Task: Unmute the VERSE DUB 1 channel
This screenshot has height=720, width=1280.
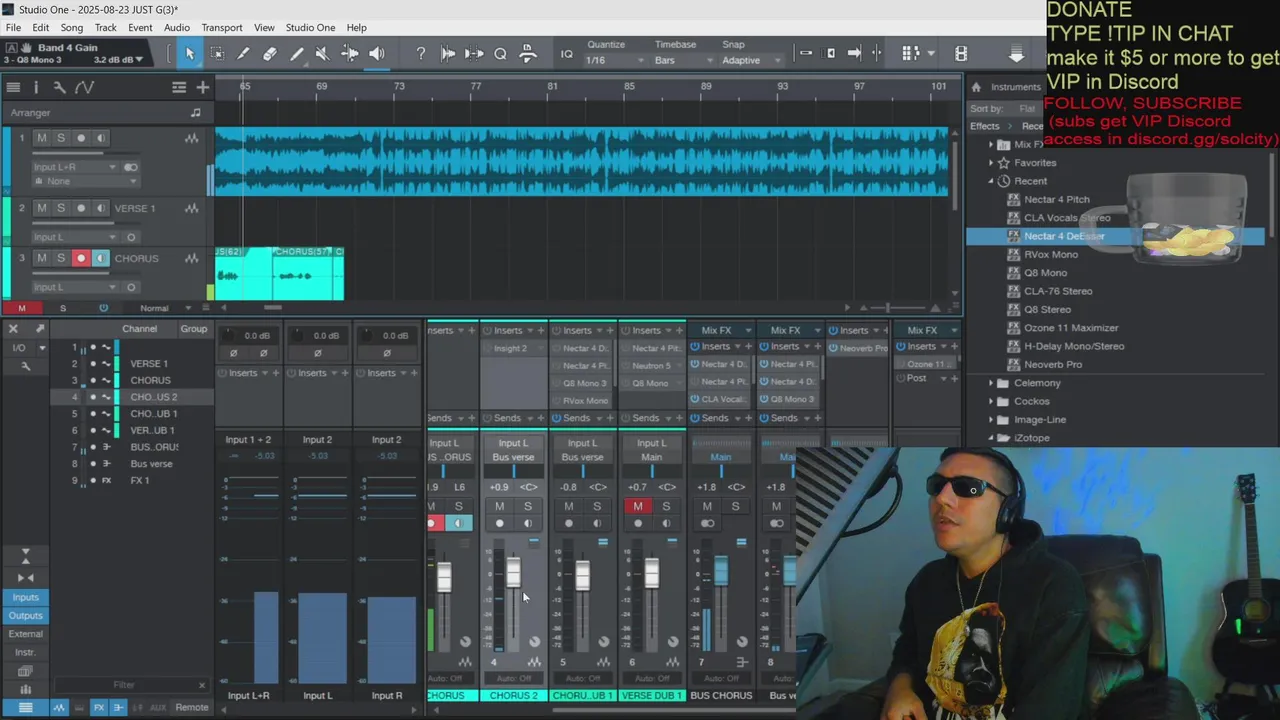Action: 638,506
